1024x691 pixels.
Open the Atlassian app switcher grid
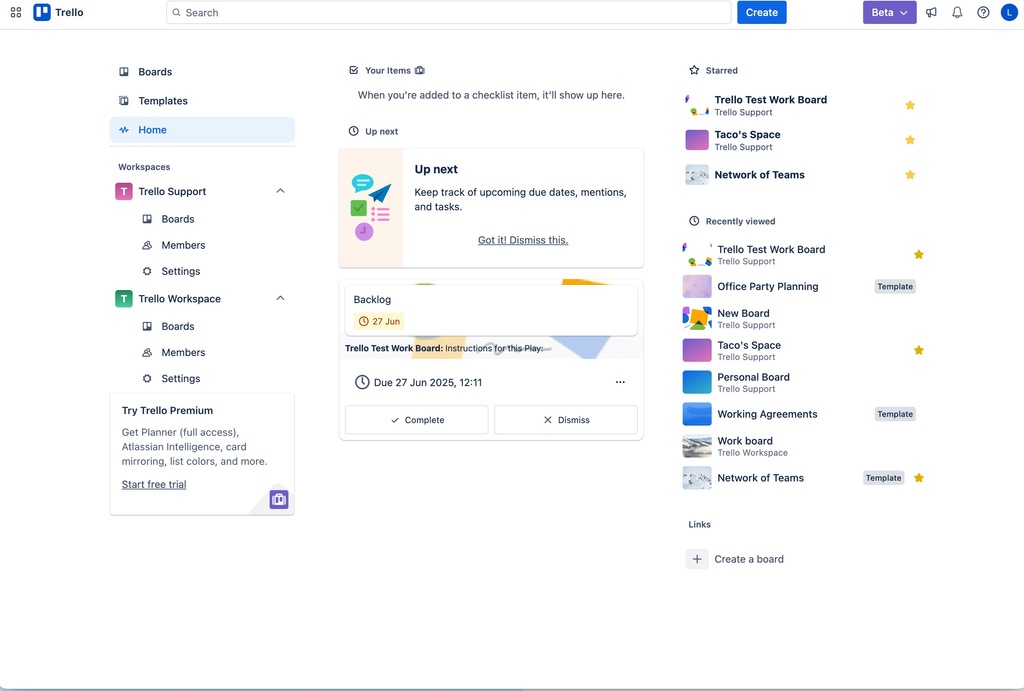tap(16, 12)
